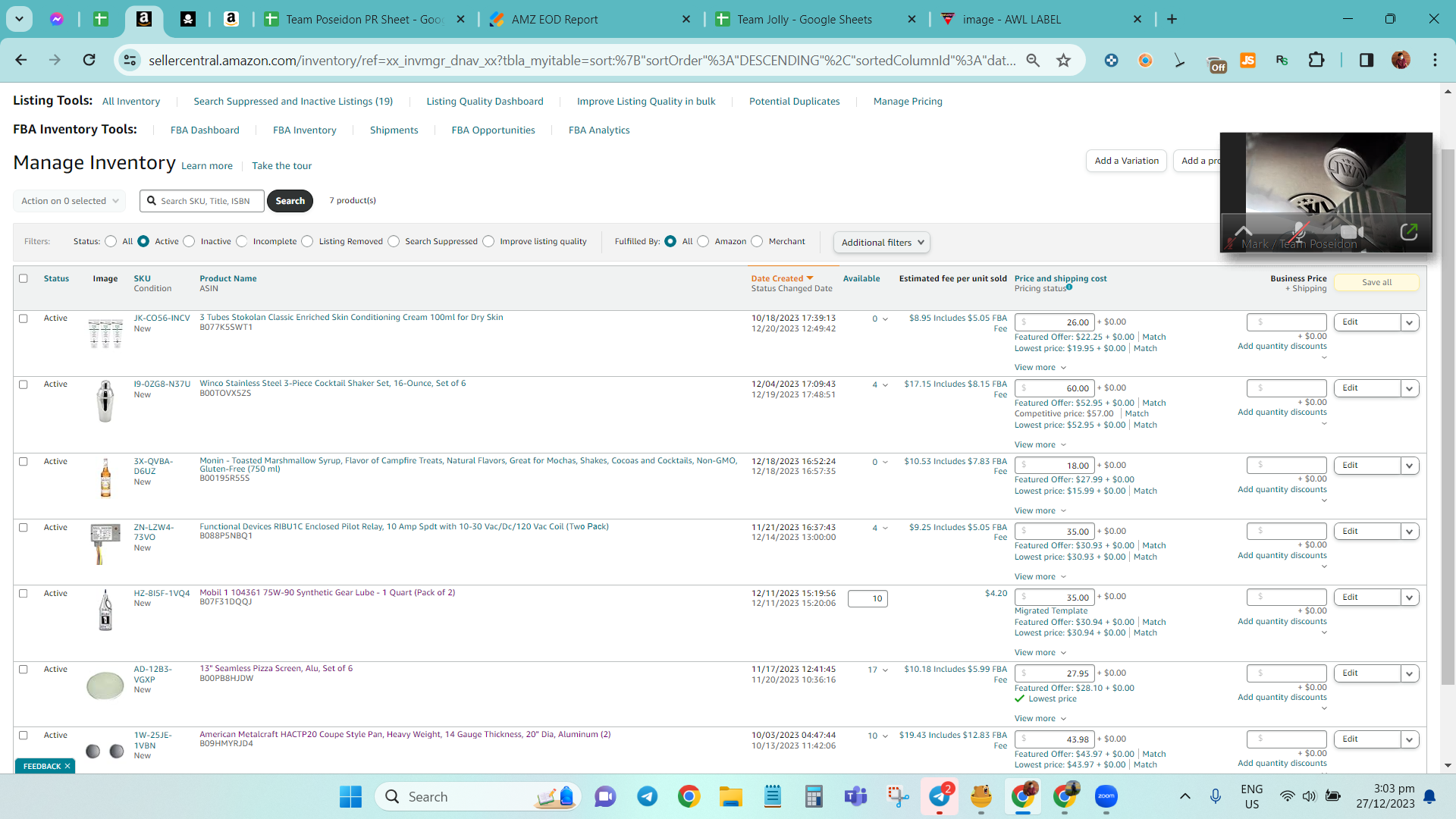Screen dimensions: 1456x819
Task: Switch to Team Jolly Google Sheets tab
Action: click(816, 20)
